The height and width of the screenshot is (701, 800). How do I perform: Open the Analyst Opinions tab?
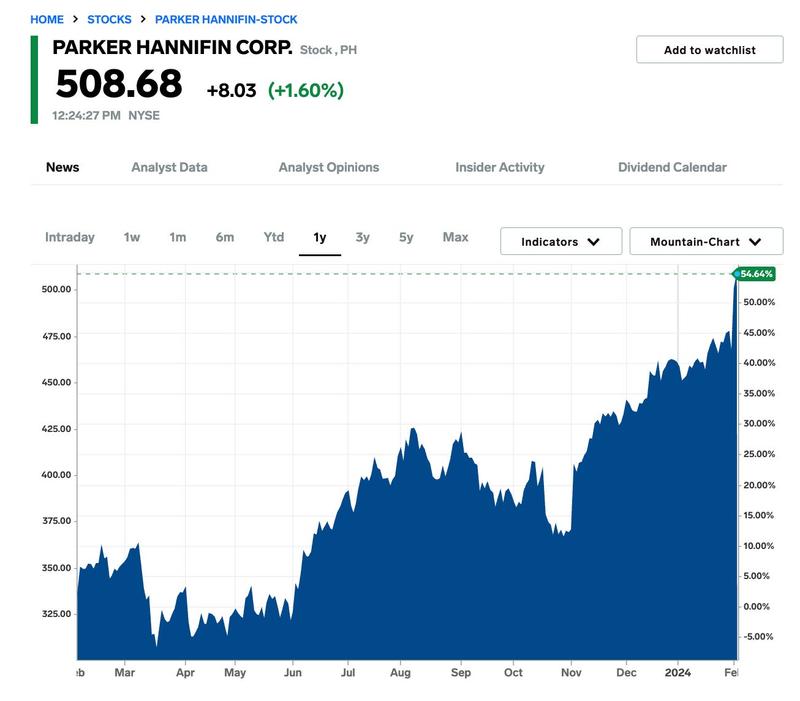click(x=329, y=167)
